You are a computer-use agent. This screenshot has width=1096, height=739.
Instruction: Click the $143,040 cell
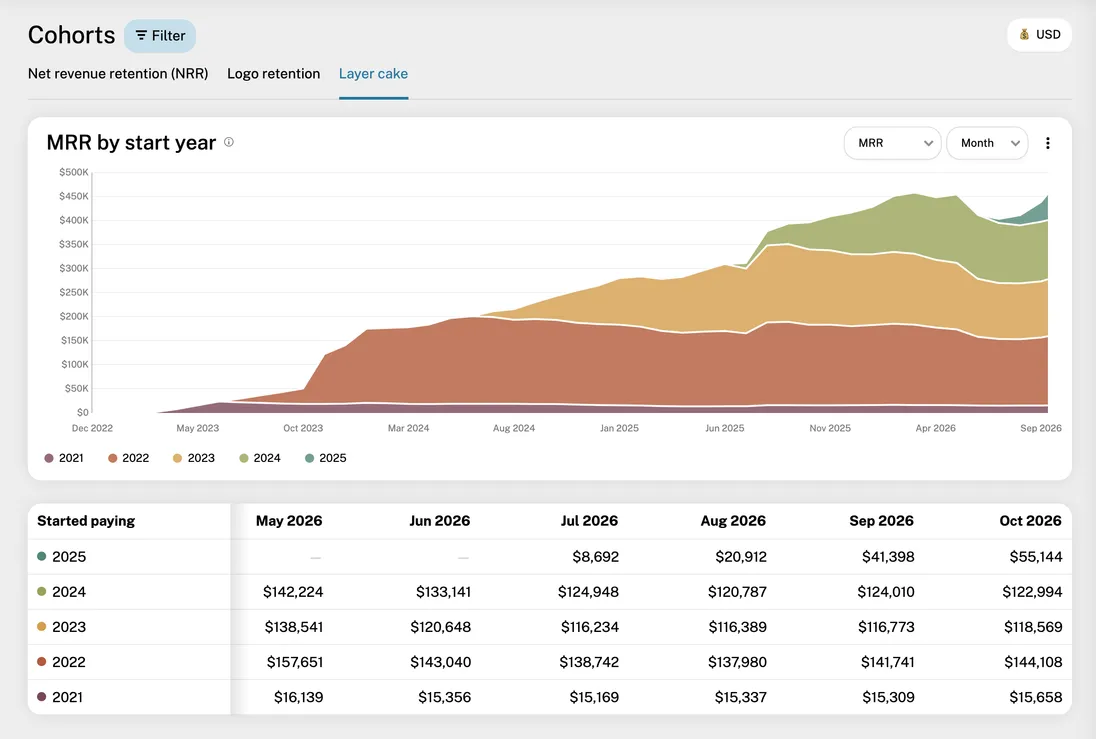click(x=440, y=661)
